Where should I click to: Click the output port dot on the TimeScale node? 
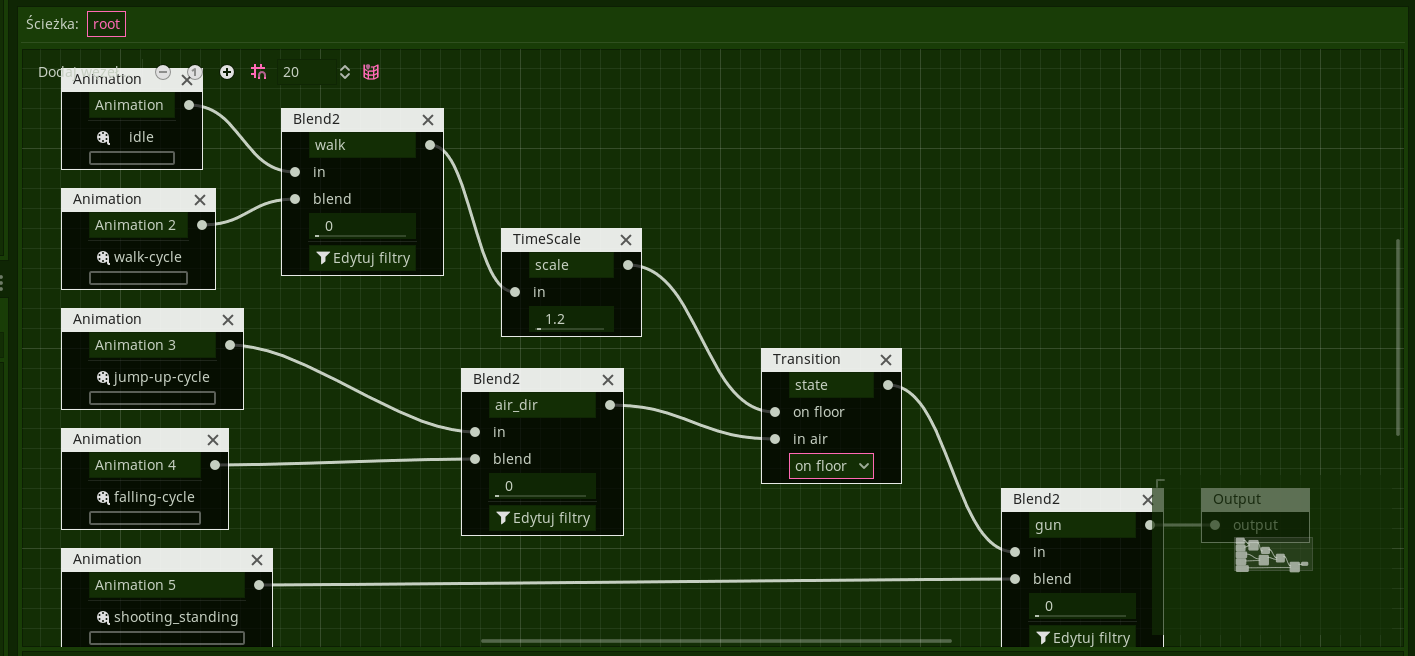click(628, 265)
